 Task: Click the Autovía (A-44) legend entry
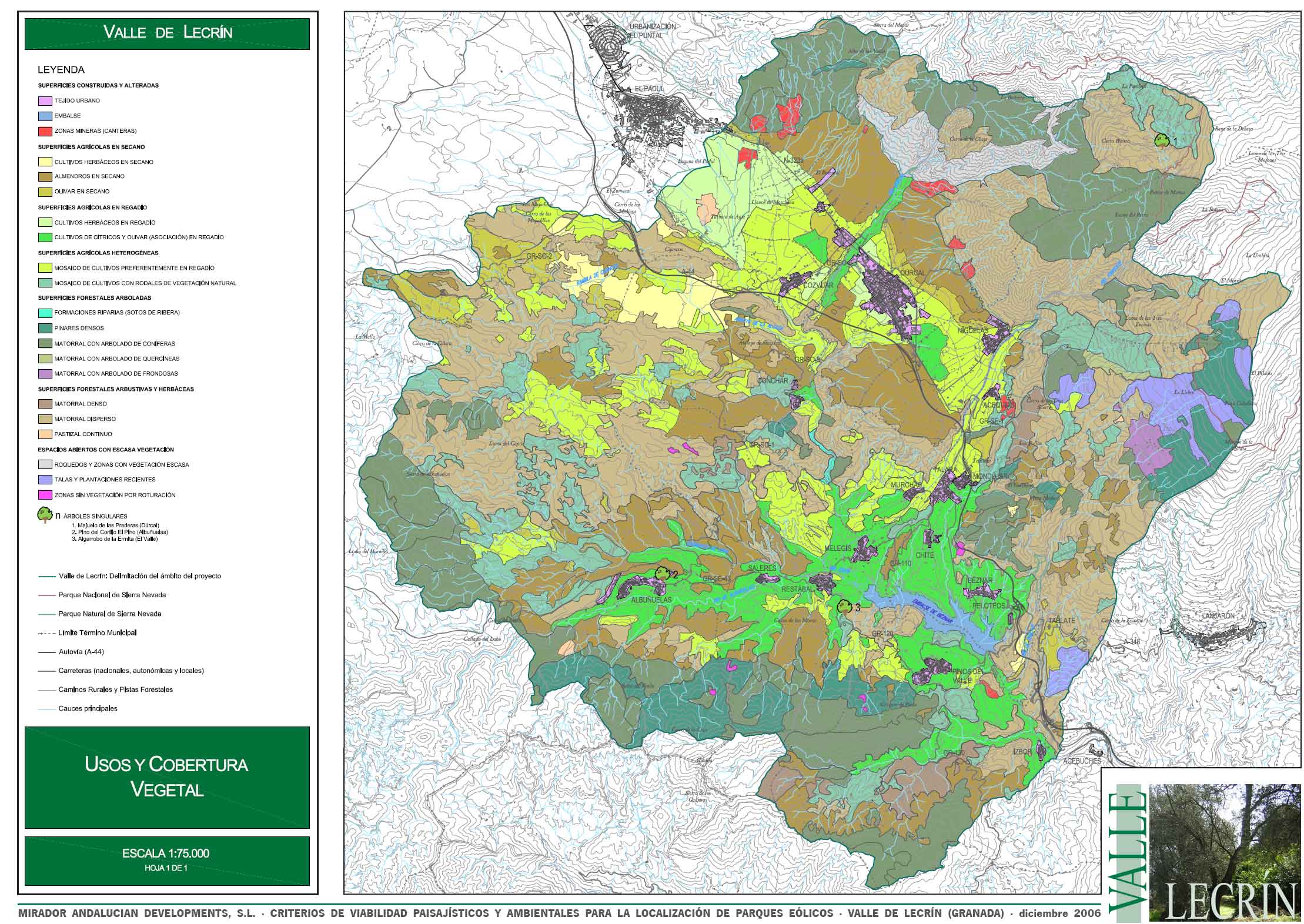point(81,651)
